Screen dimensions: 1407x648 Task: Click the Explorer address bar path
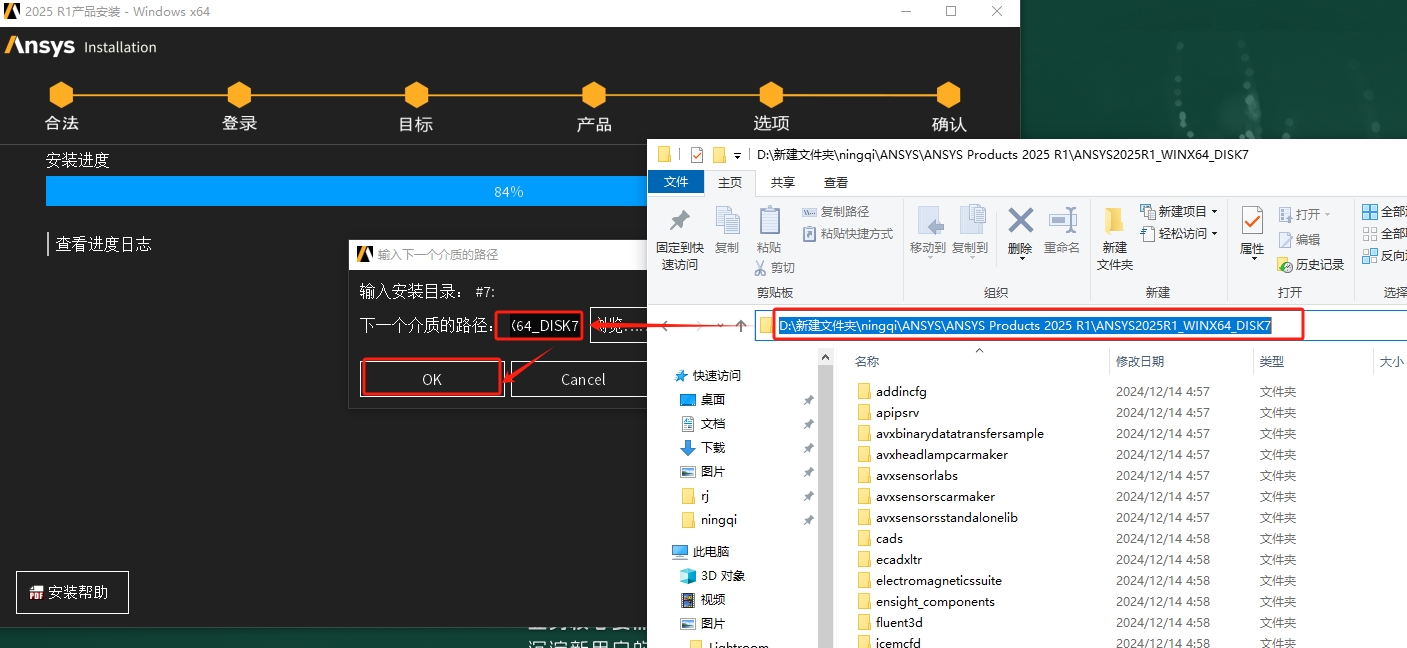point(1025,325)
